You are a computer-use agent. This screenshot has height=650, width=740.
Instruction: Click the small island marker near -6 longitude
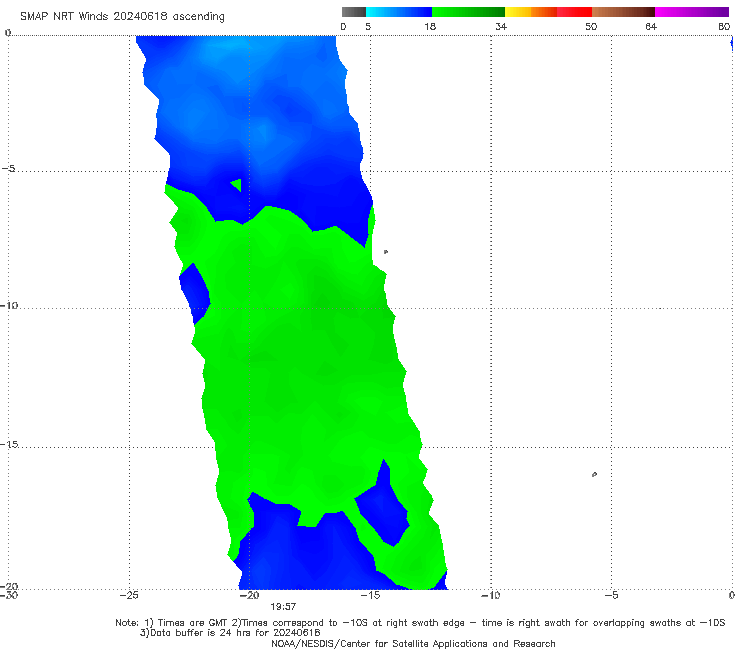pyautogui.click(x=594, y=474)
